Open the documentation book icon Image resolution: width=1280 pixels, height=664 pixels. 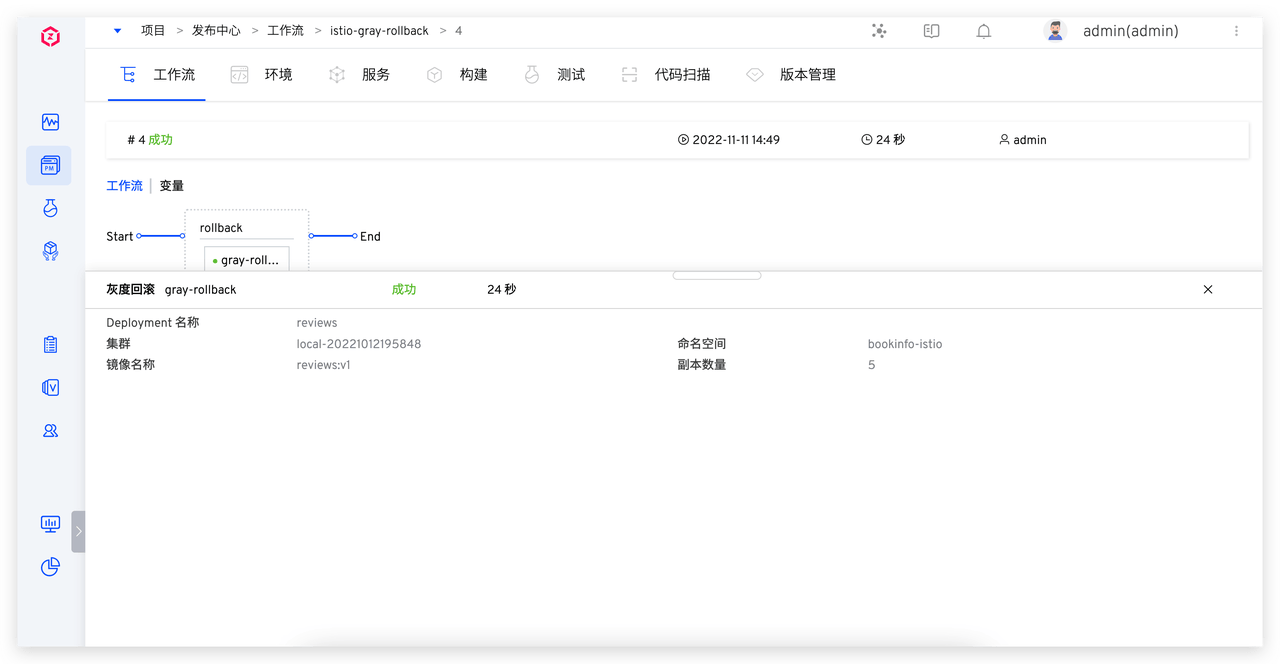931,31
